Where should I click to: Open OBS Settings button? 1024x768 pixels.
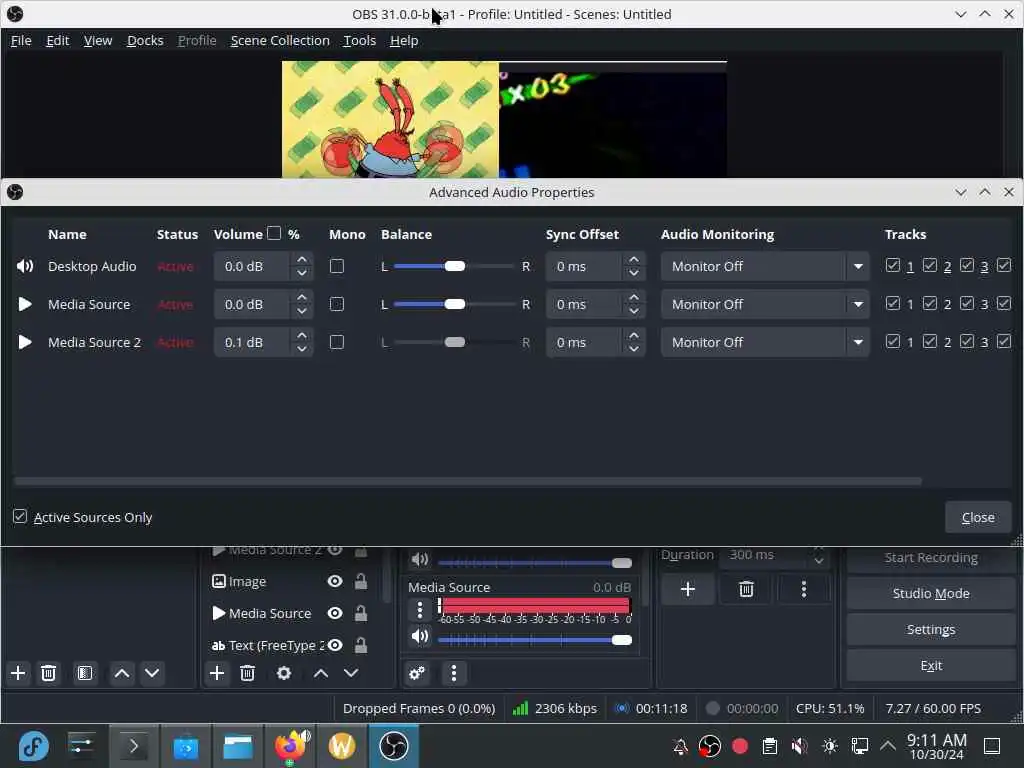(x=931, y=629)
